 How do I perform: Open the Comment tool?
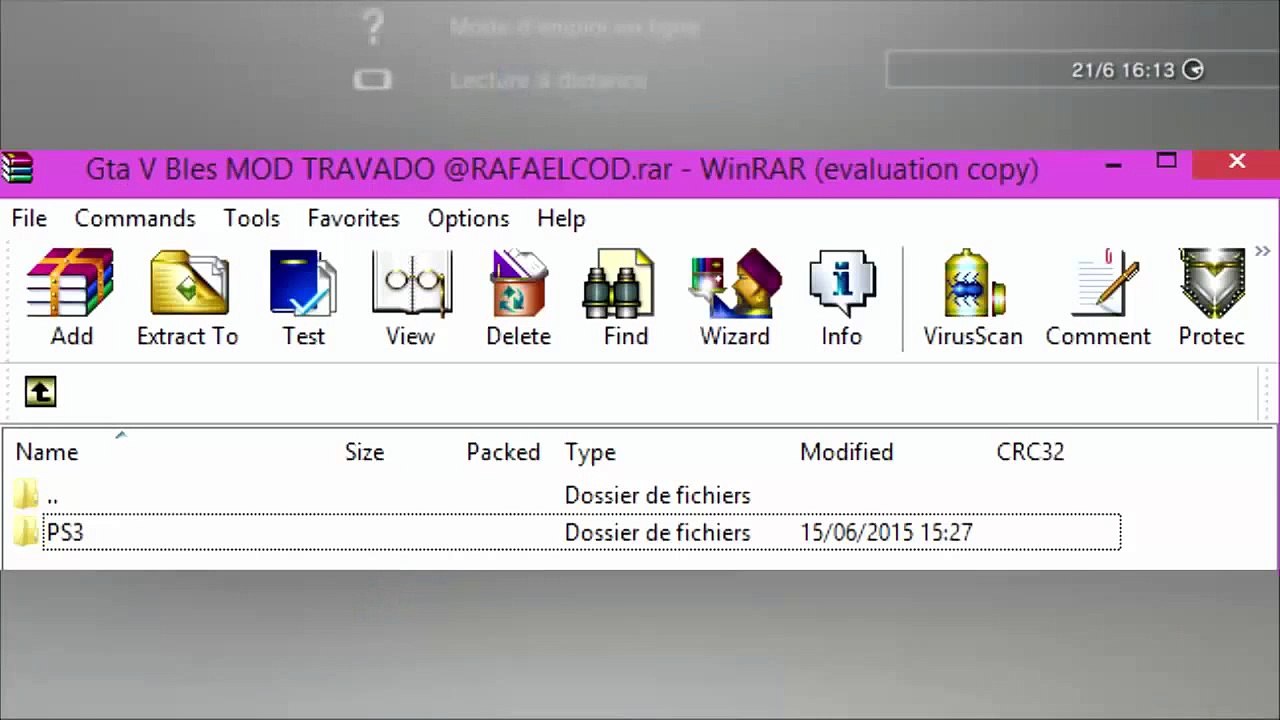point(1098,297)
